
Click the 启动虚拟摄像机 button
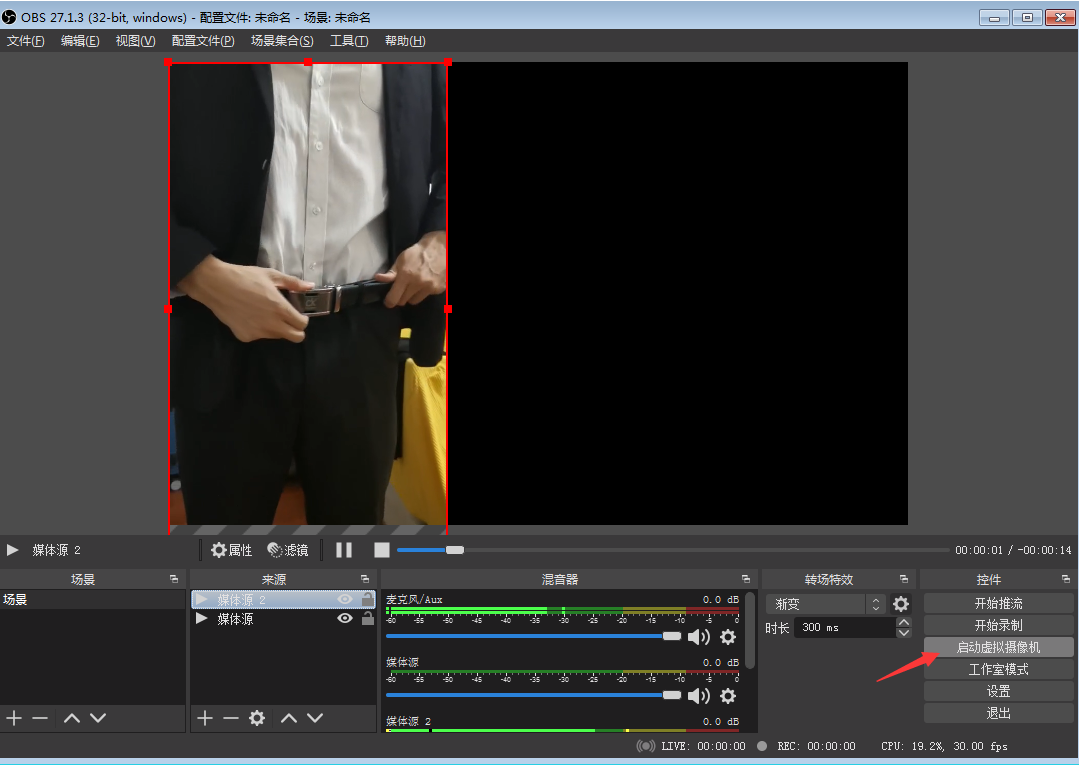998,647
